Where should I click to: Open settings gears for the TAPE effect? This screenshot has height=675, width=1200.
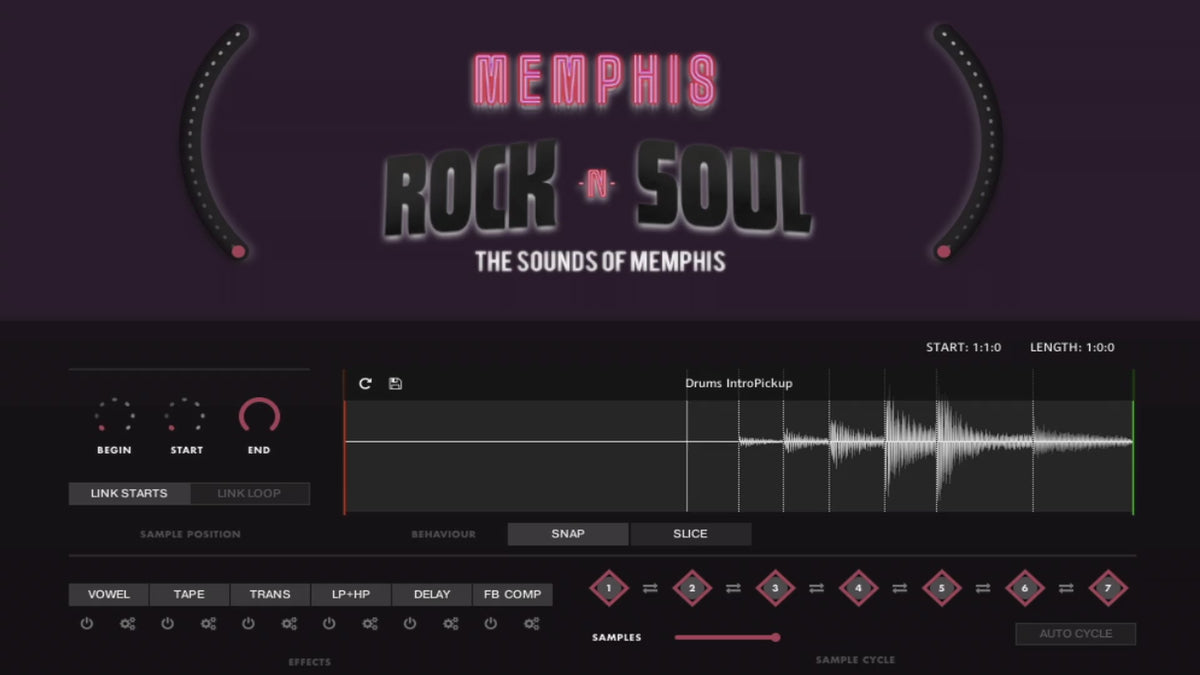click(208, 624)
